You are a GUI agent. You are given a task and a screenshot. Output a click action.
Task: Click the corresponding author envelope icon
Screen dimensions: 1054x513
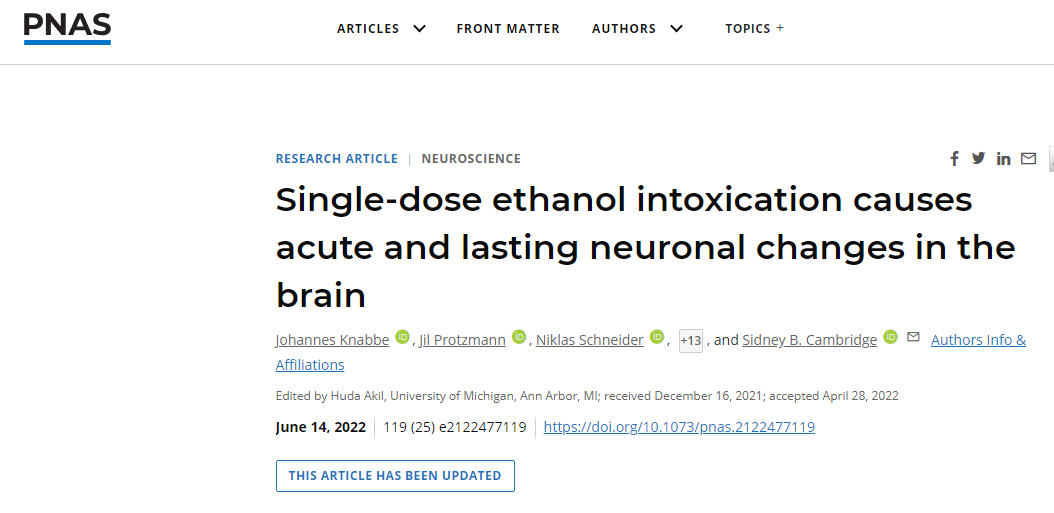click(912, 338)
